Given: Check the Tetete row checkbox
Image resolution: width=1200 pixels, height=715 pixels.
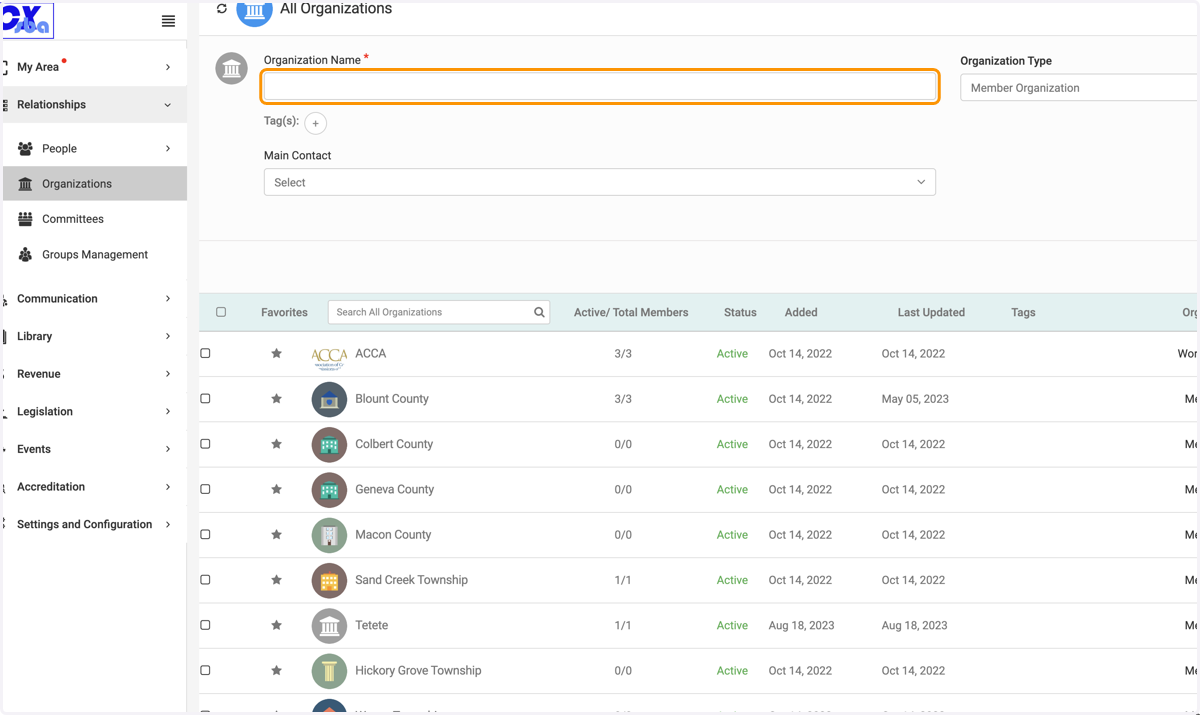Looking at the screenshot, I should click(x=205, y=624).
